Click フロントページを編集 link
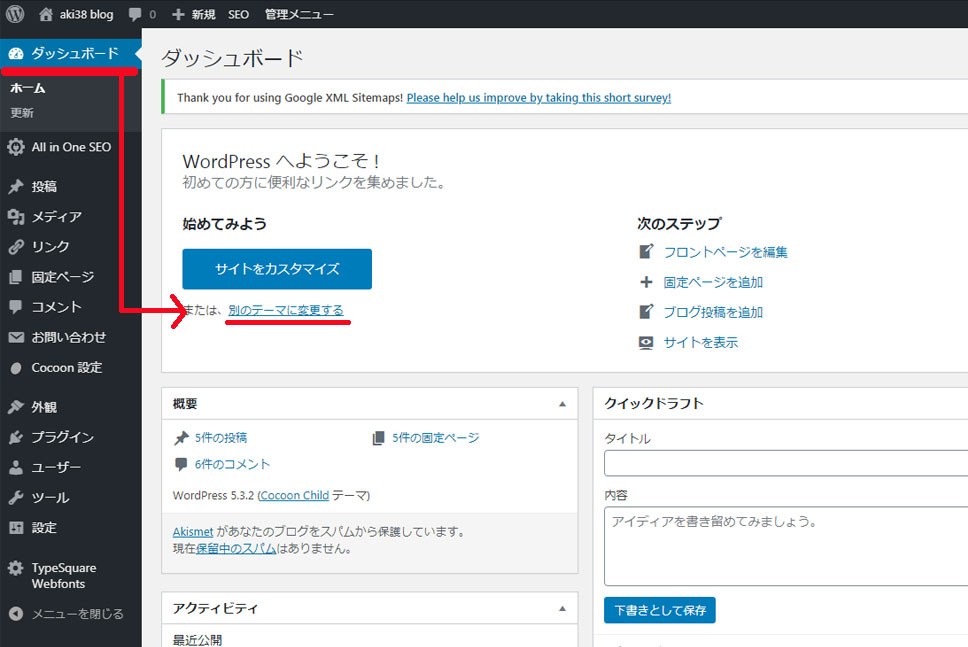Image resolution: width=968 pixels, height=647 pixels. click(x=725, y=252)
